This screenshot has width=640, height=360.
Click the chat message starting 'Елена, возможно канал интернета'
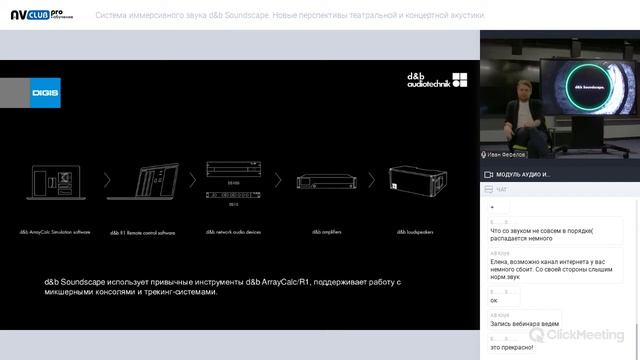coord(555,266)
